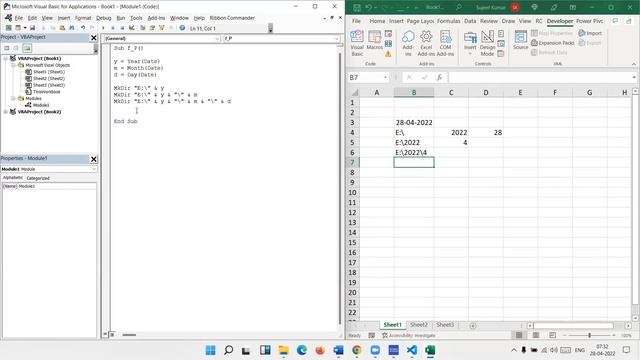Open the Add-ins gallery in Excel ribbon
This screenshot has width=640, height=360.
pyautogui.click(x=408, y=43)
